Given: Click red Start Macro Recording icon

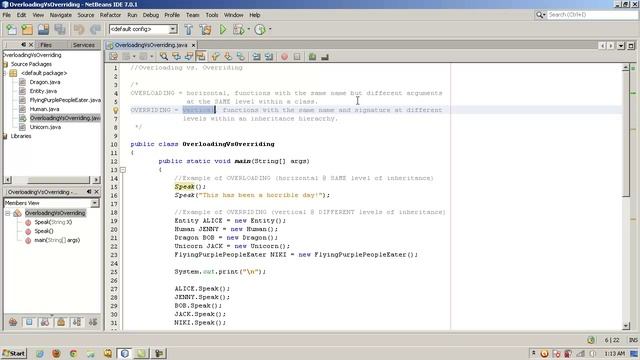Looking at the screenshot, I should point(284,57).
